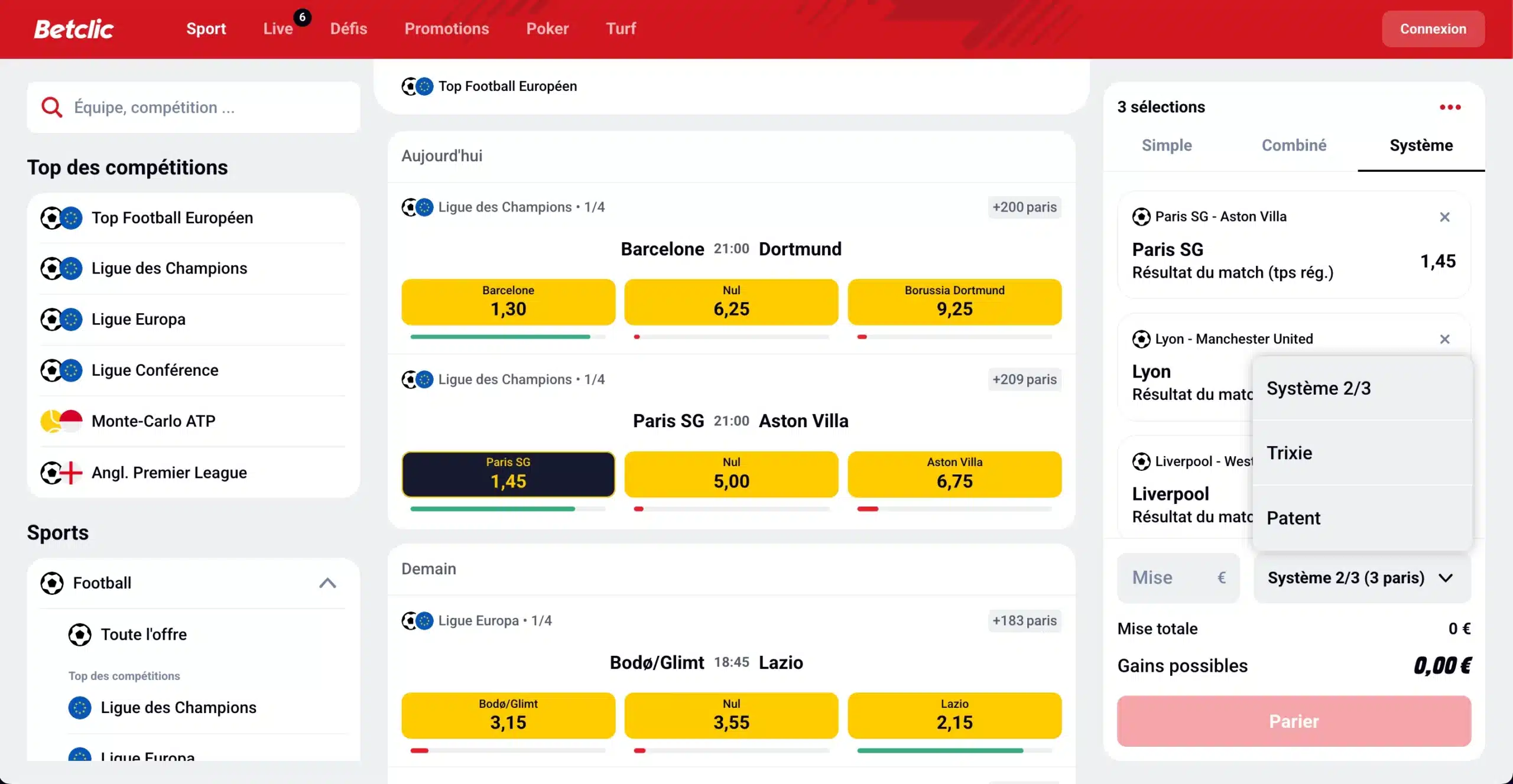This screenshot has height=784, width=1513.
Task: Open the Défis navigation item
Action: pyautogui.click(x=349, y=29)
